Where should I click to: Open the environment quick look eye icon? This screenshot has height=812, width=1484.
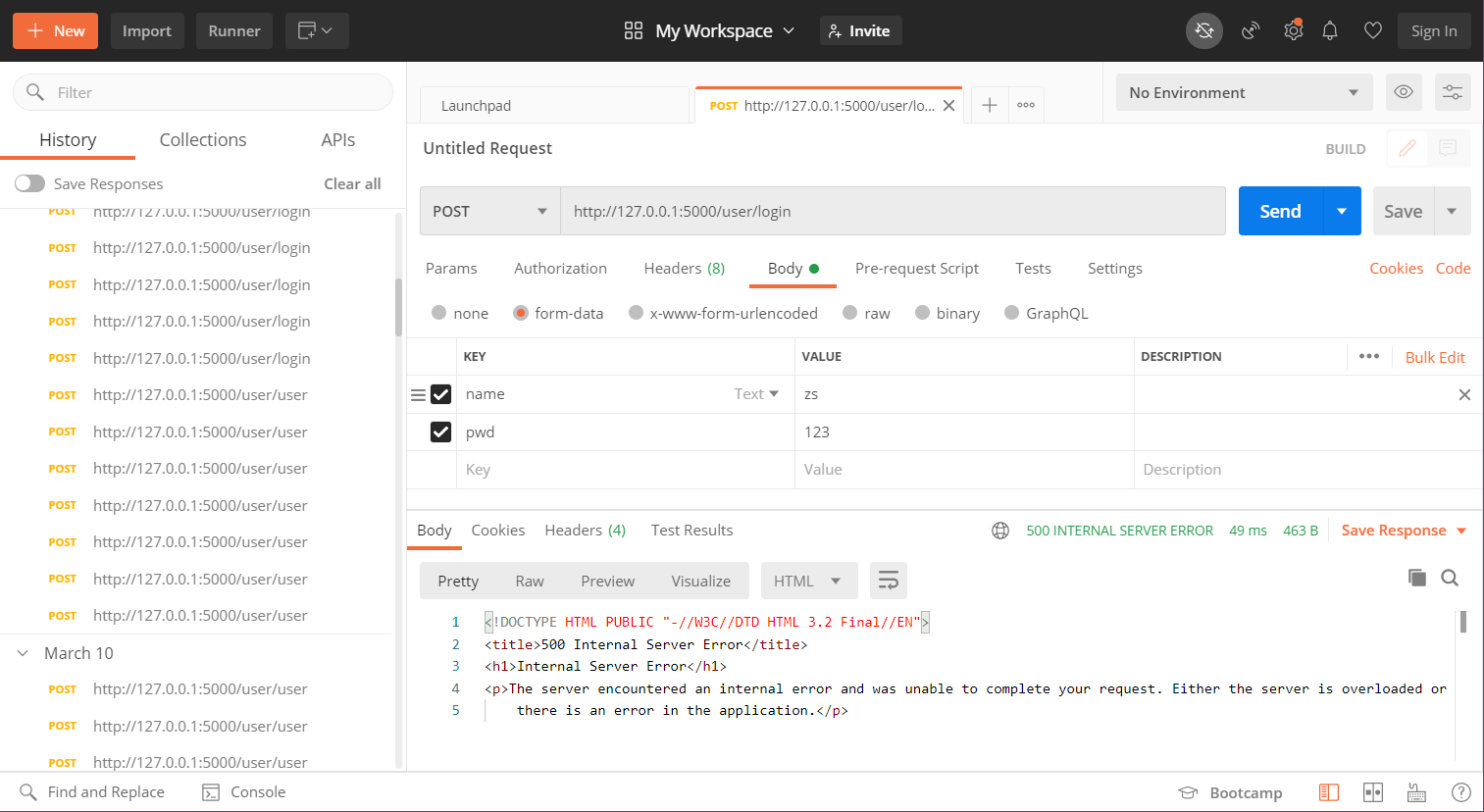(1404, 92)
